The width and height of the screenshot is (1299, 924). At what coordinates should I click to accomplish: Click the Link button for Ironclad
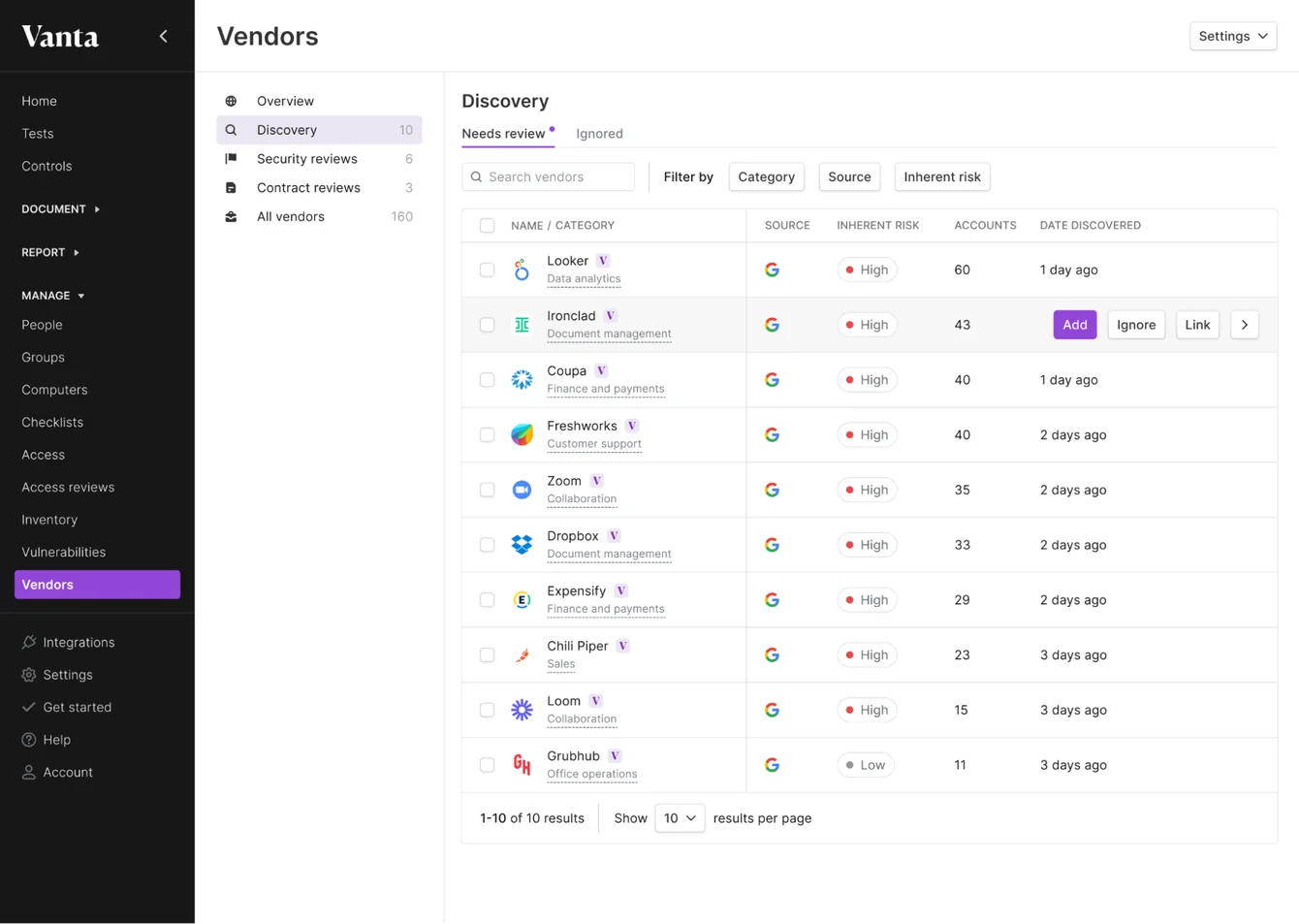[x=1197, y=325]
